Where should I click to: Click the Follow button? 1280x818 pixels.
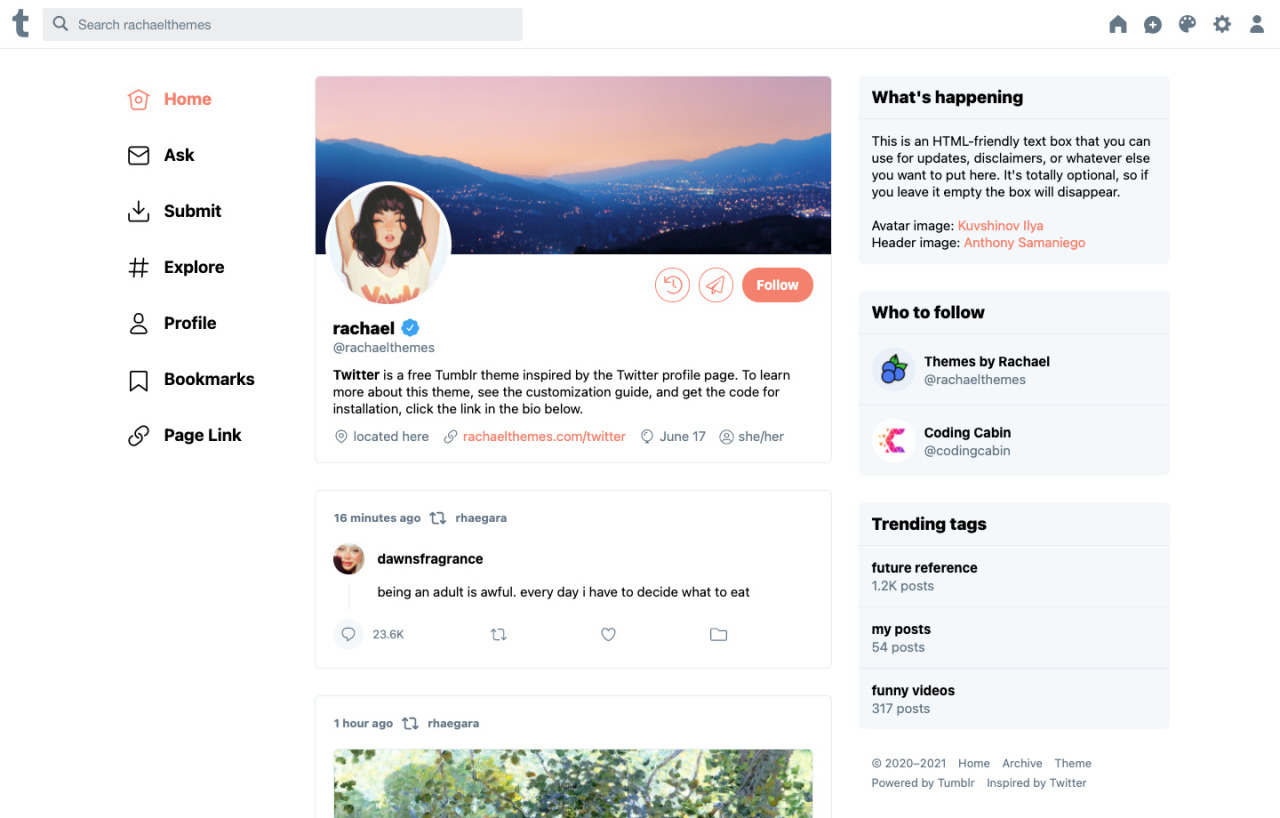(777, 285)
